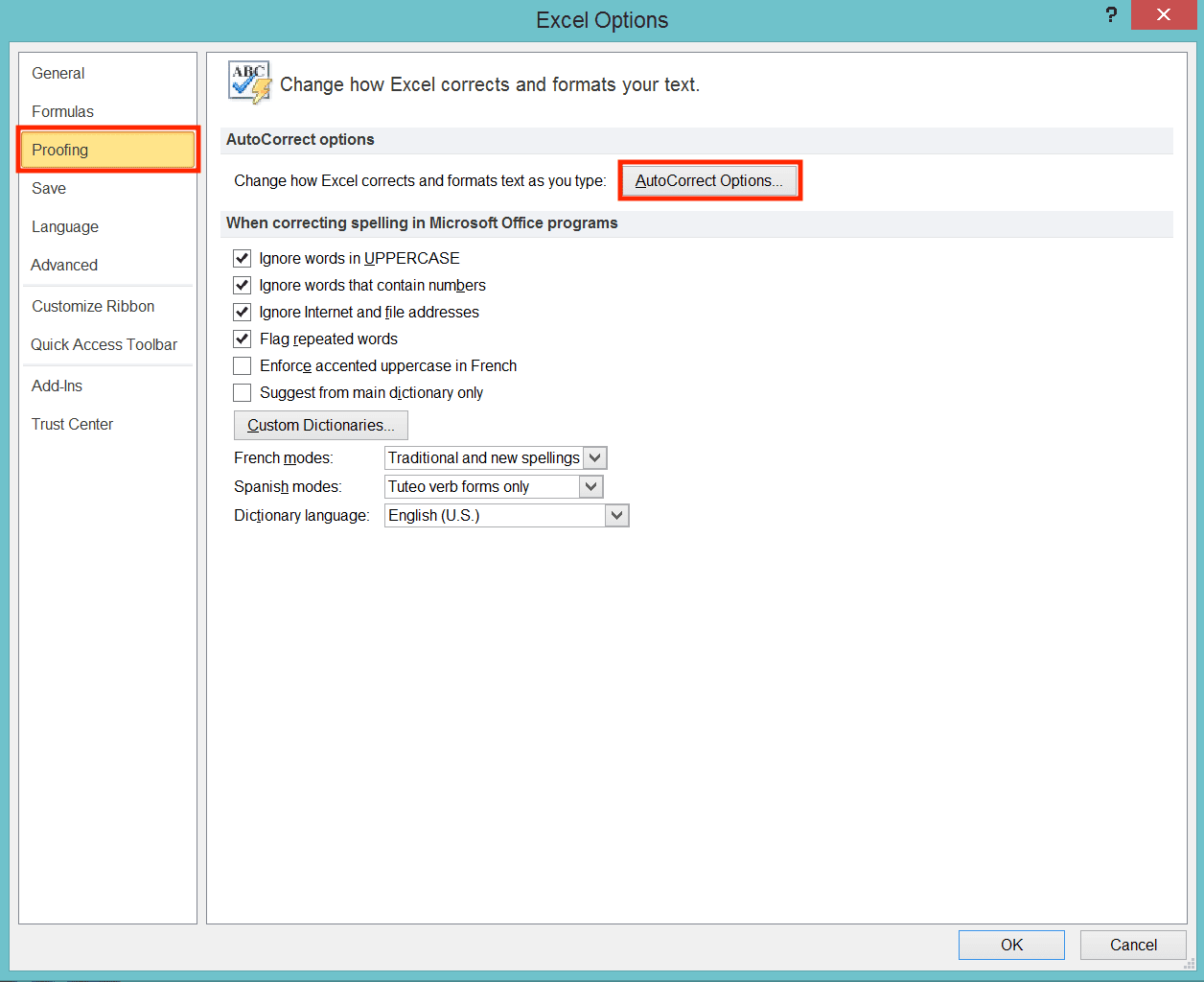Click the Custom Dictionaries button
The height and width of the screenshot is (982, 1204).
pyautogui.click(x=321, y=425)
